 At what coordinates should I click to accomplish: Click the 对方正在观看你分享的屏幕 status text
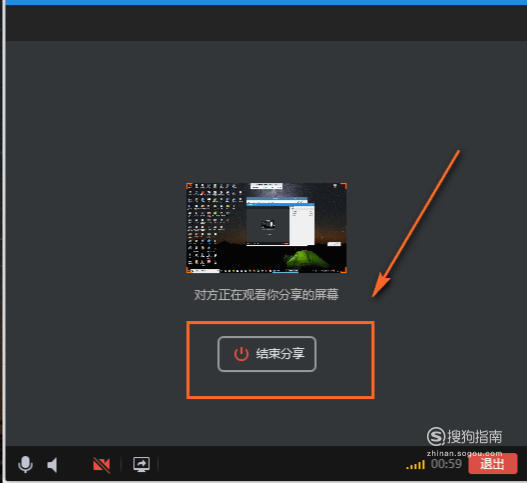pos(266,295)
